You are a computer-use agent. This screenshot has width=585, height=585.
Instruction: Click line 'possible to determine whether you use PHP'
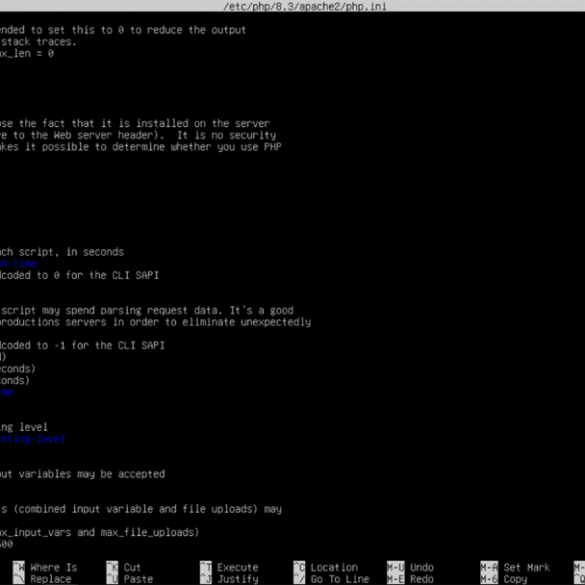click(141, 147)
